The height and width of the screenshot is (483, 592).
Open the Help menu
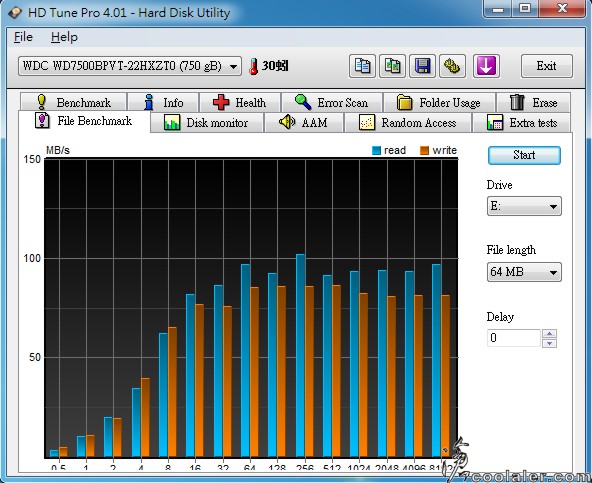click(64, 37)
